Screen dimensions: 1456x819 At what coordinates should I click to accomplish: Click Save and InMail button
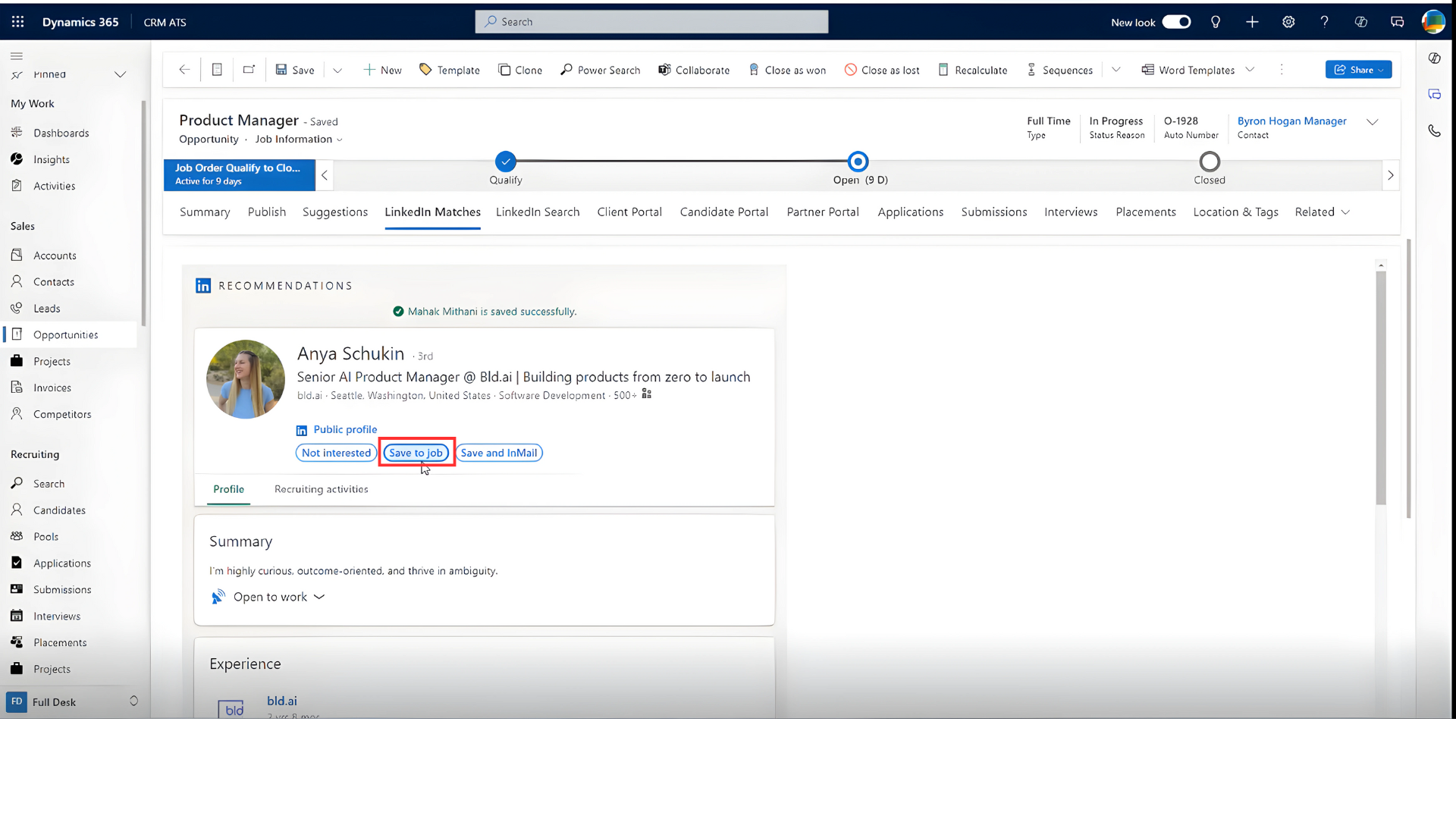(499, 453)
